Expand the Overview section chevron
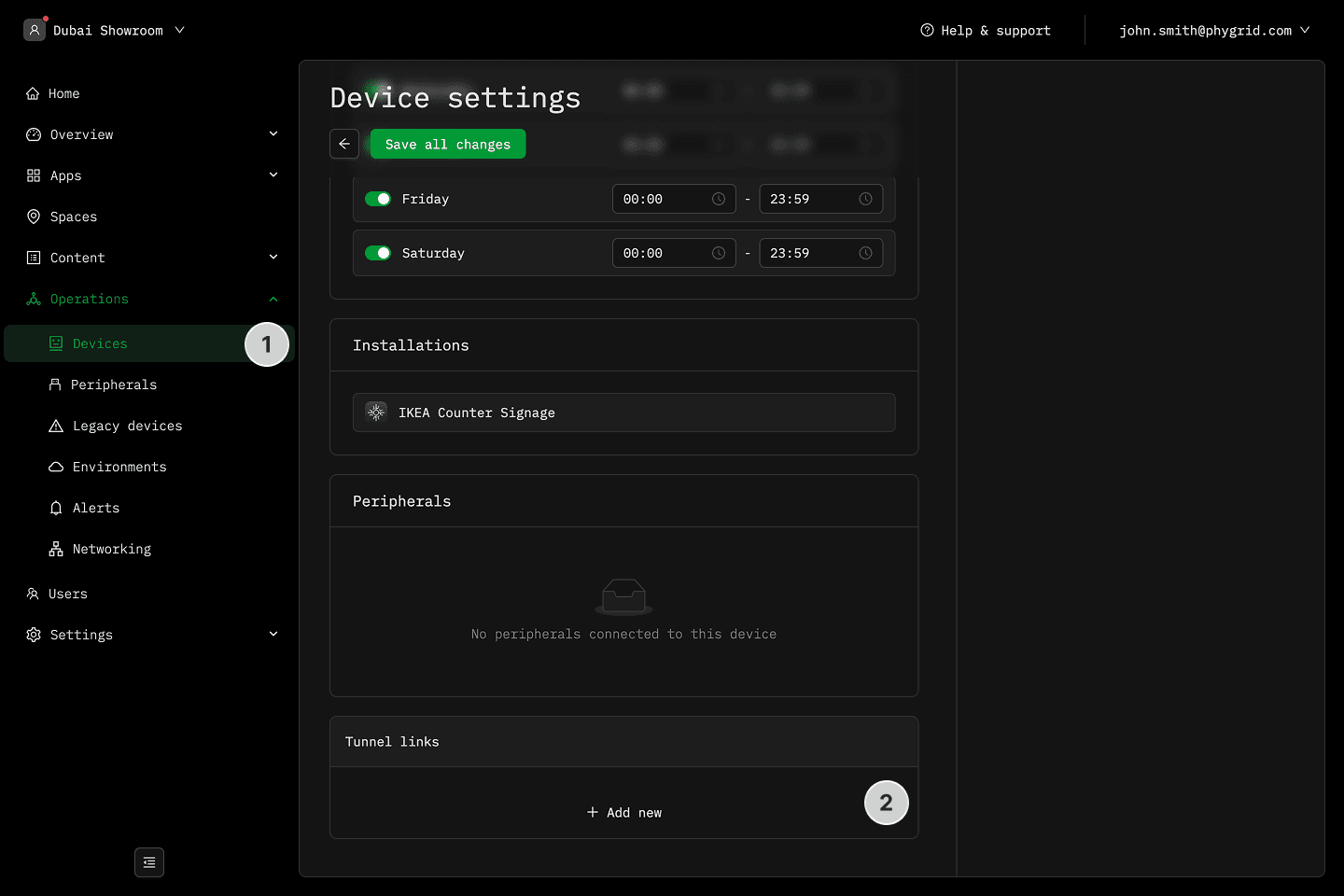The image size is (1344, 896). click(273, 134)
